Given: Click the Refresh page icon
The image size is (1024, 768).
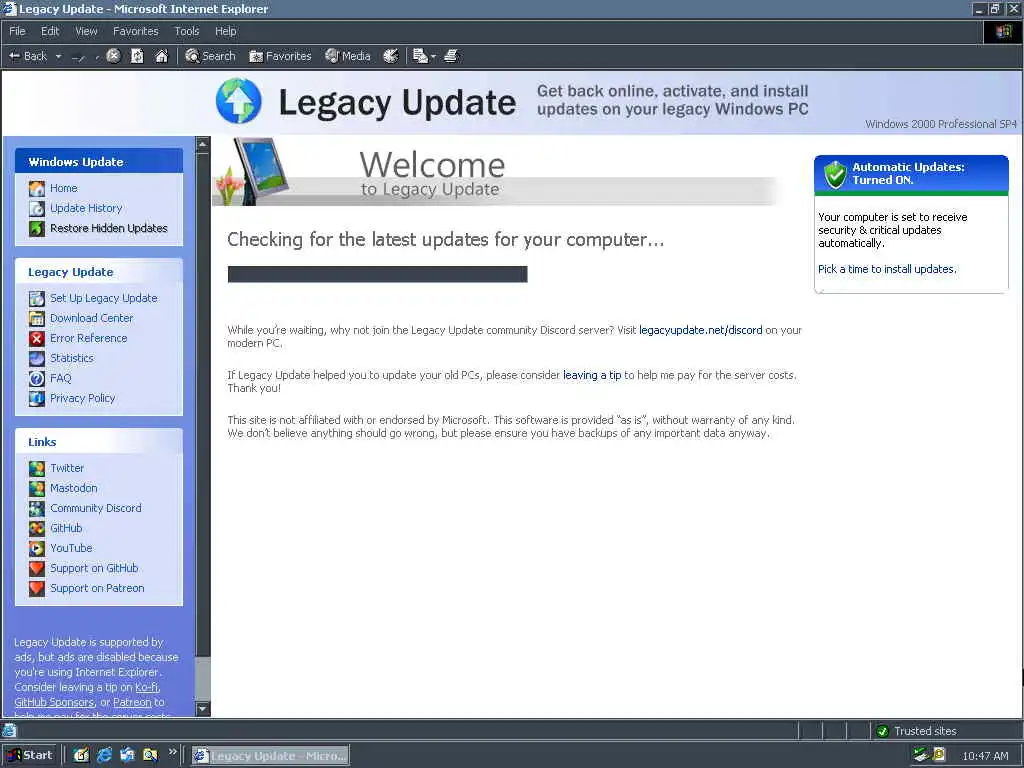Looking at the screenshot, I should coord(137,56).
